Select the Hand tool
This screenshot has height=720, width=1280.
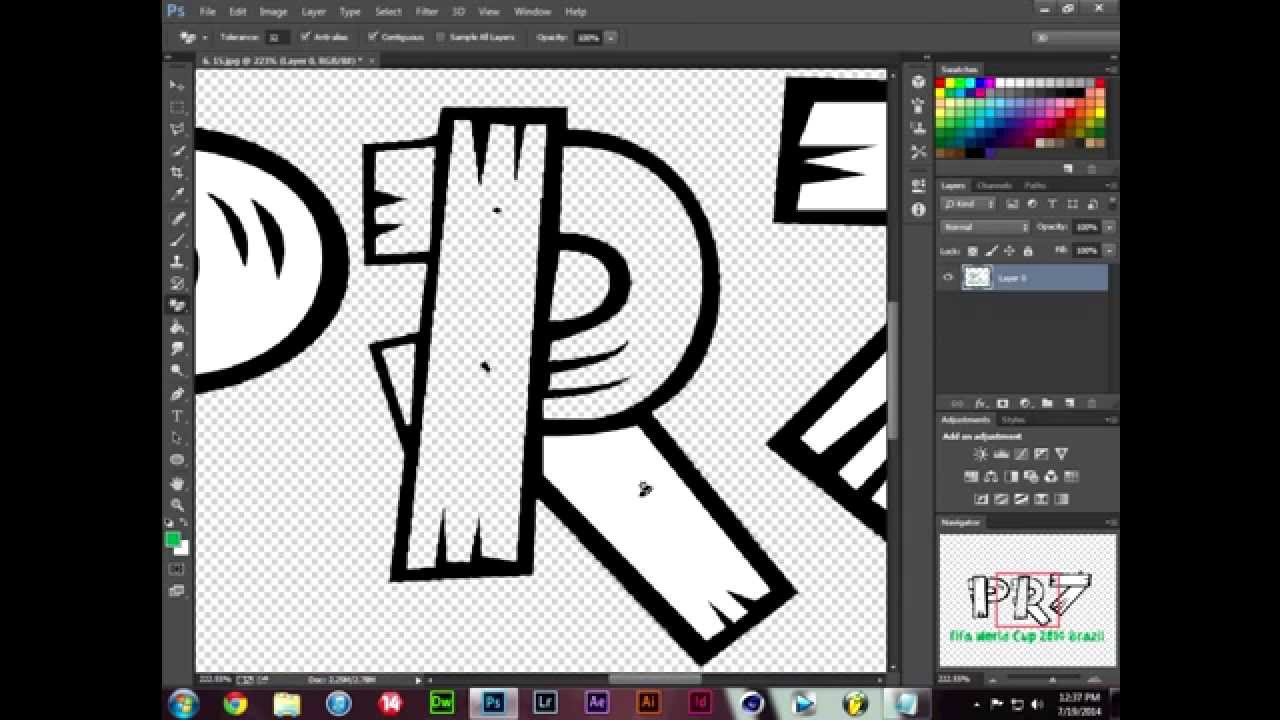[x=177, y=483]
